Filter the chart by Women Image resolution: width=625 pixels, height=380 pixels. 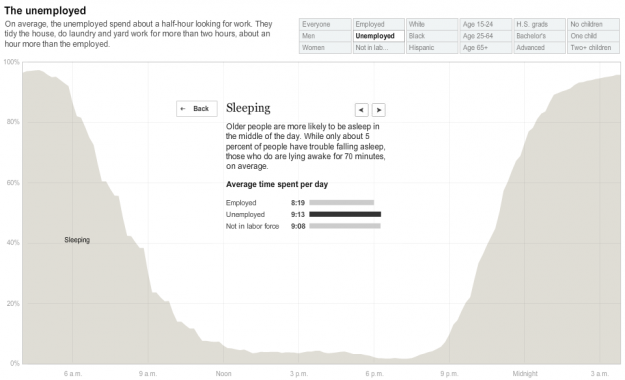coord(325,47)
